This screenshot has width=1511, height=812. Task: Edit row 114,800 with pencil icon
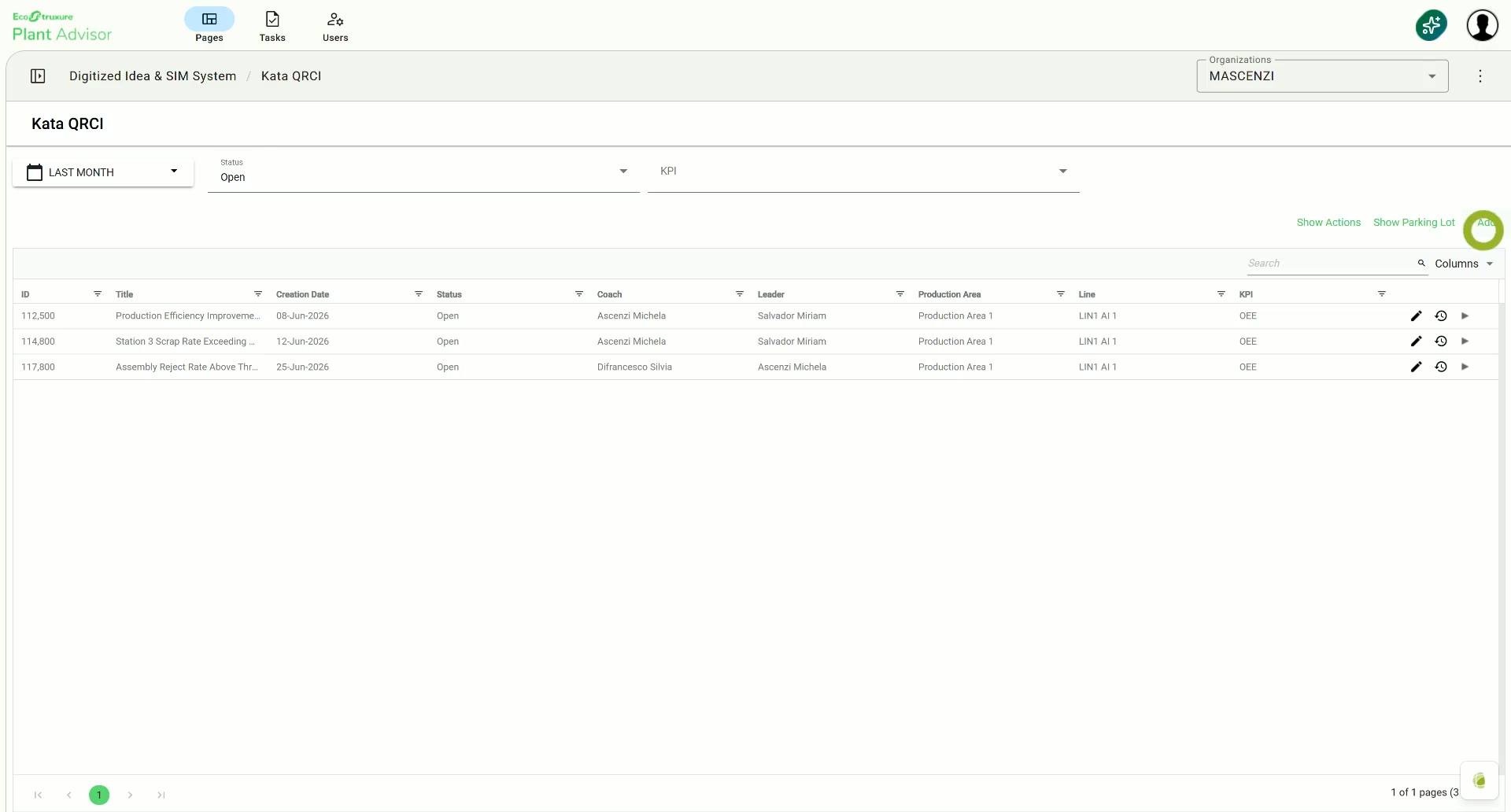point(1416,341)
